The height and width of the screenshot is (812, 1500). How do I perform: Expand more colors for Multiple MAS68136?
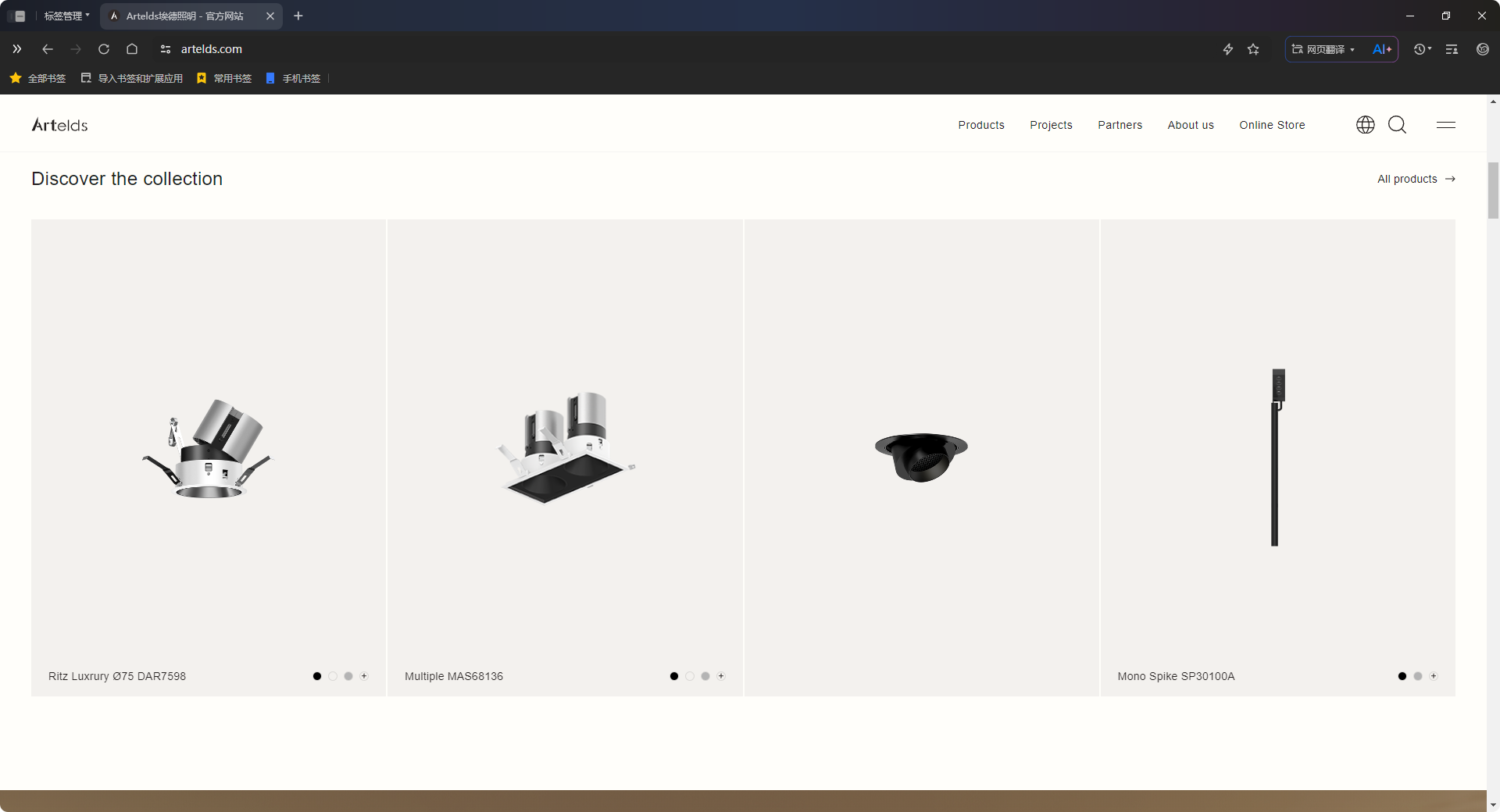coord(721,676)
